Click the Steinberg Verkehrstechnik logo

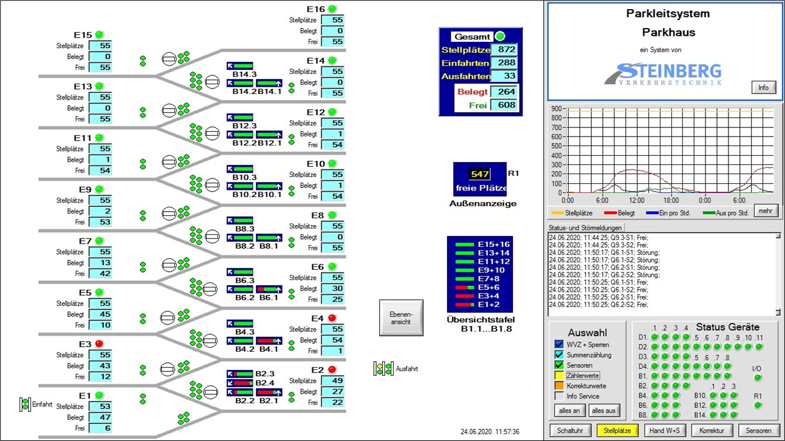(x=664, y=74)
